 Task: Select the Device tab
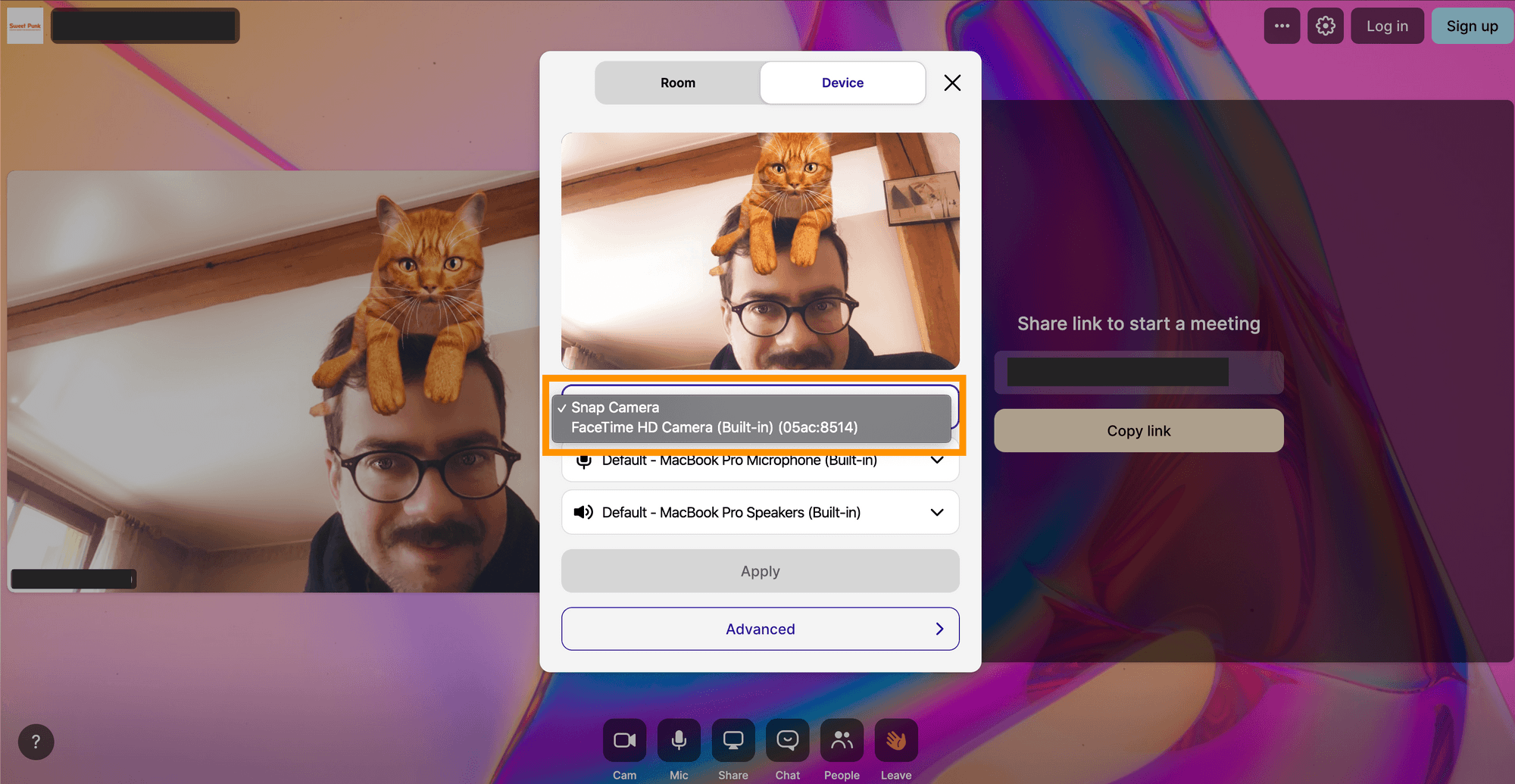842,83
